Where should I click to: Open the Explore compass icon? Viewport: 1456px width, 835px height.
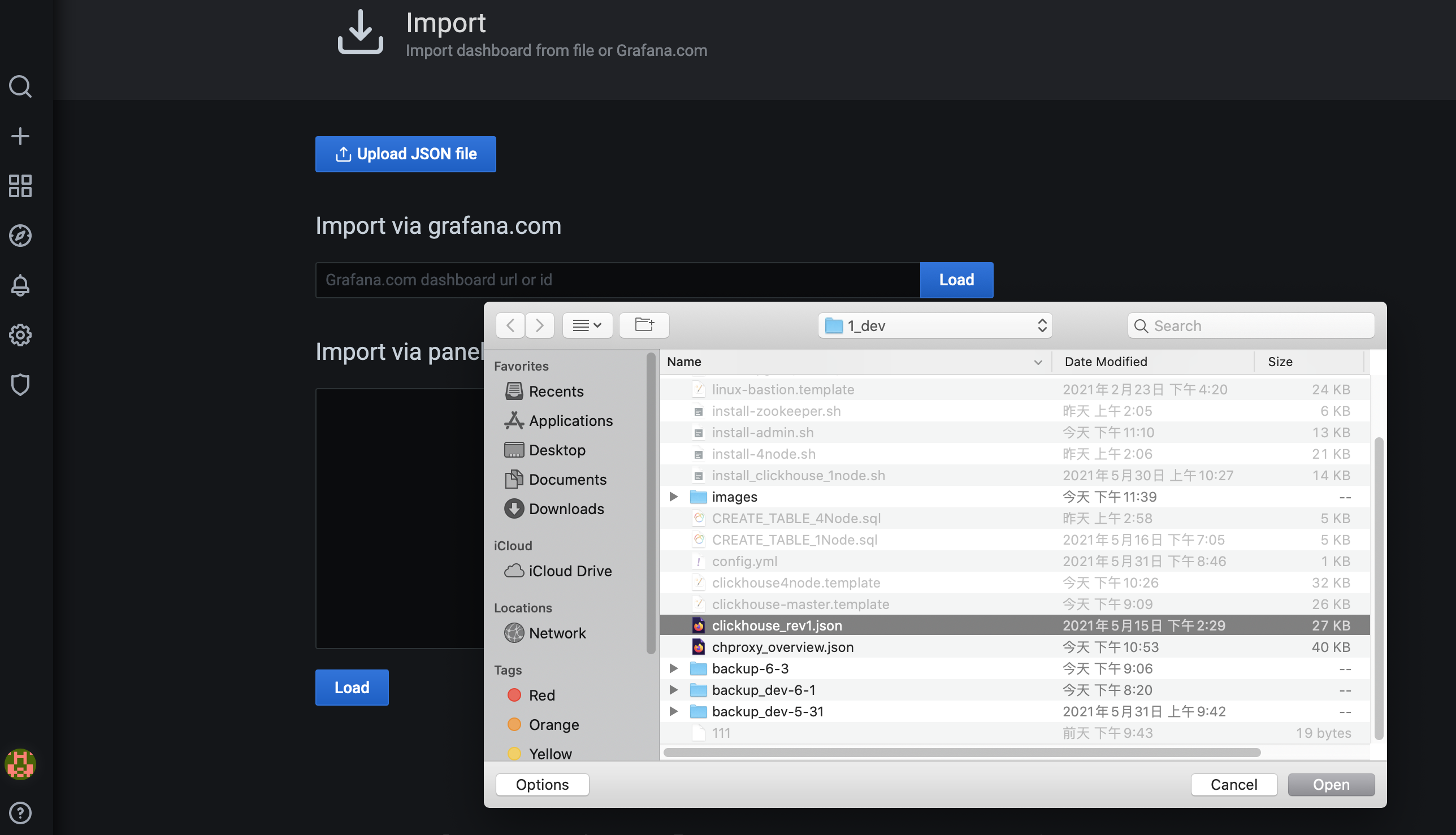(20, 236)
